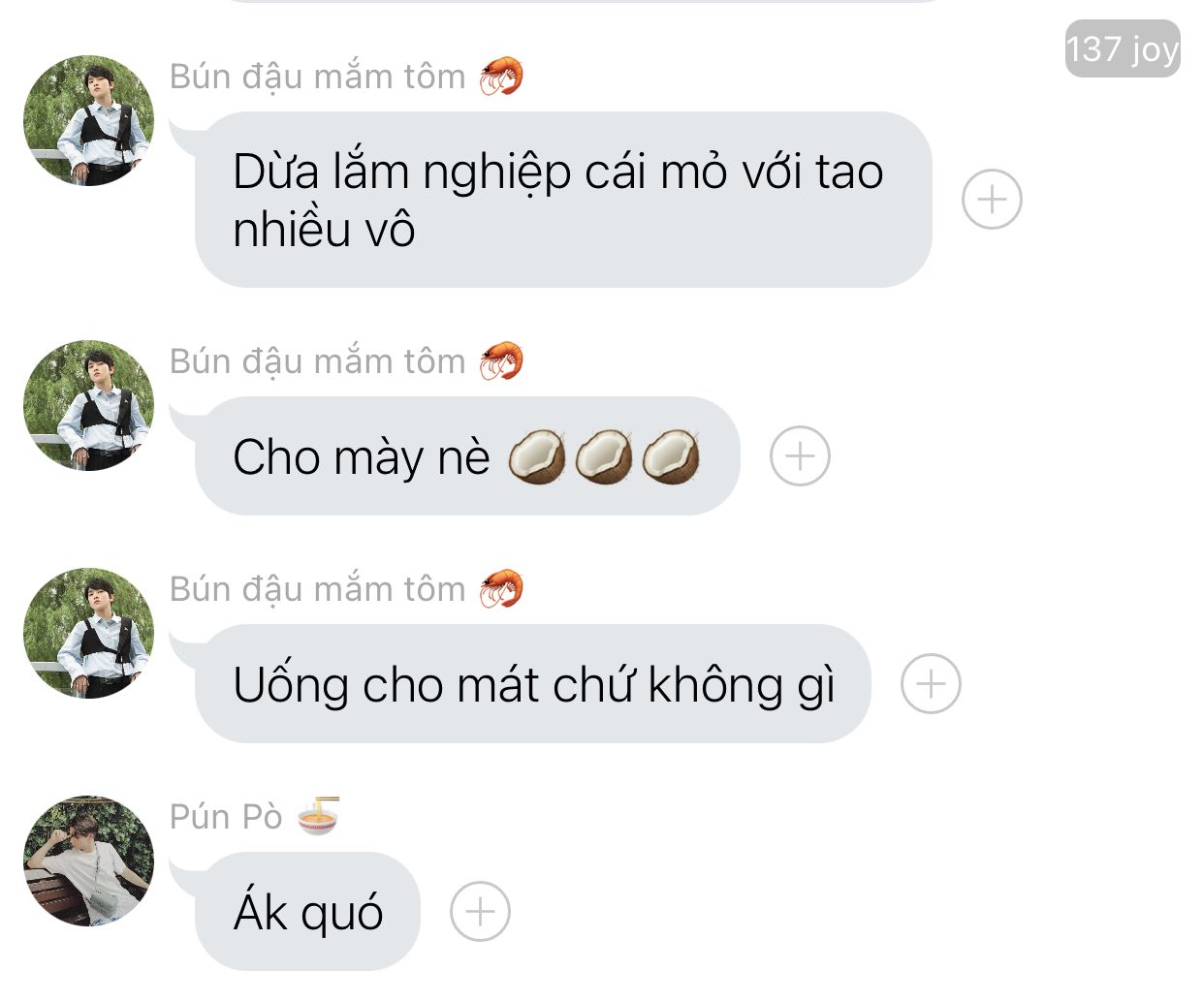The width and height of the screenshot is (1204, 1002).
Task: Open sender name "Pún Pò"
Action: pos(226,817)
